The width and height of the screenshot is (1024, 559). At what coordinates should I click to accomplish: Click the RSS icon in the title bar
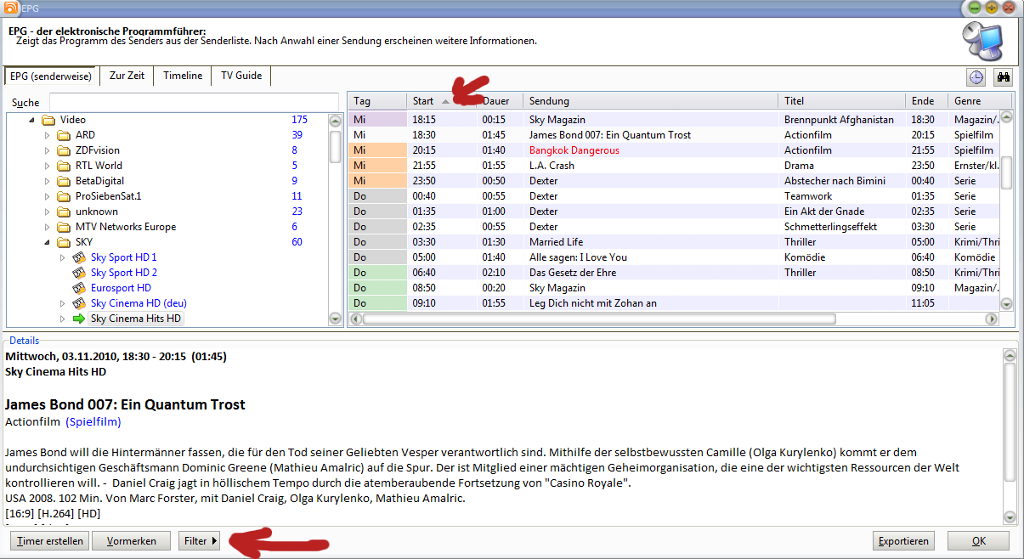[x=10, y=7]
